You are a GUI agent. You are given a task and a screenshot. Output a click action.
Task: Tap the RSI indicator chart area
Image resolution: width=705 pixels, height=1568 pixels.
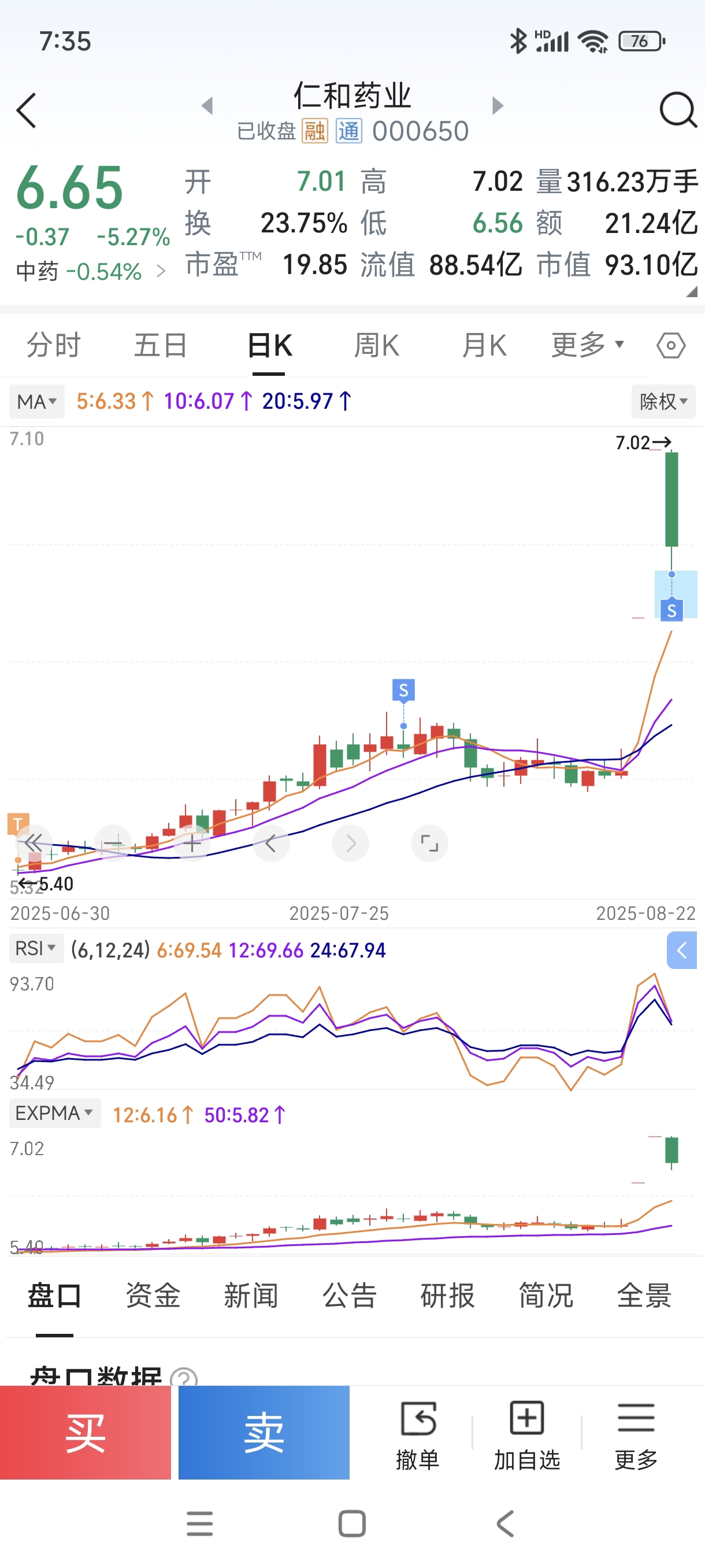[352, 1031]
